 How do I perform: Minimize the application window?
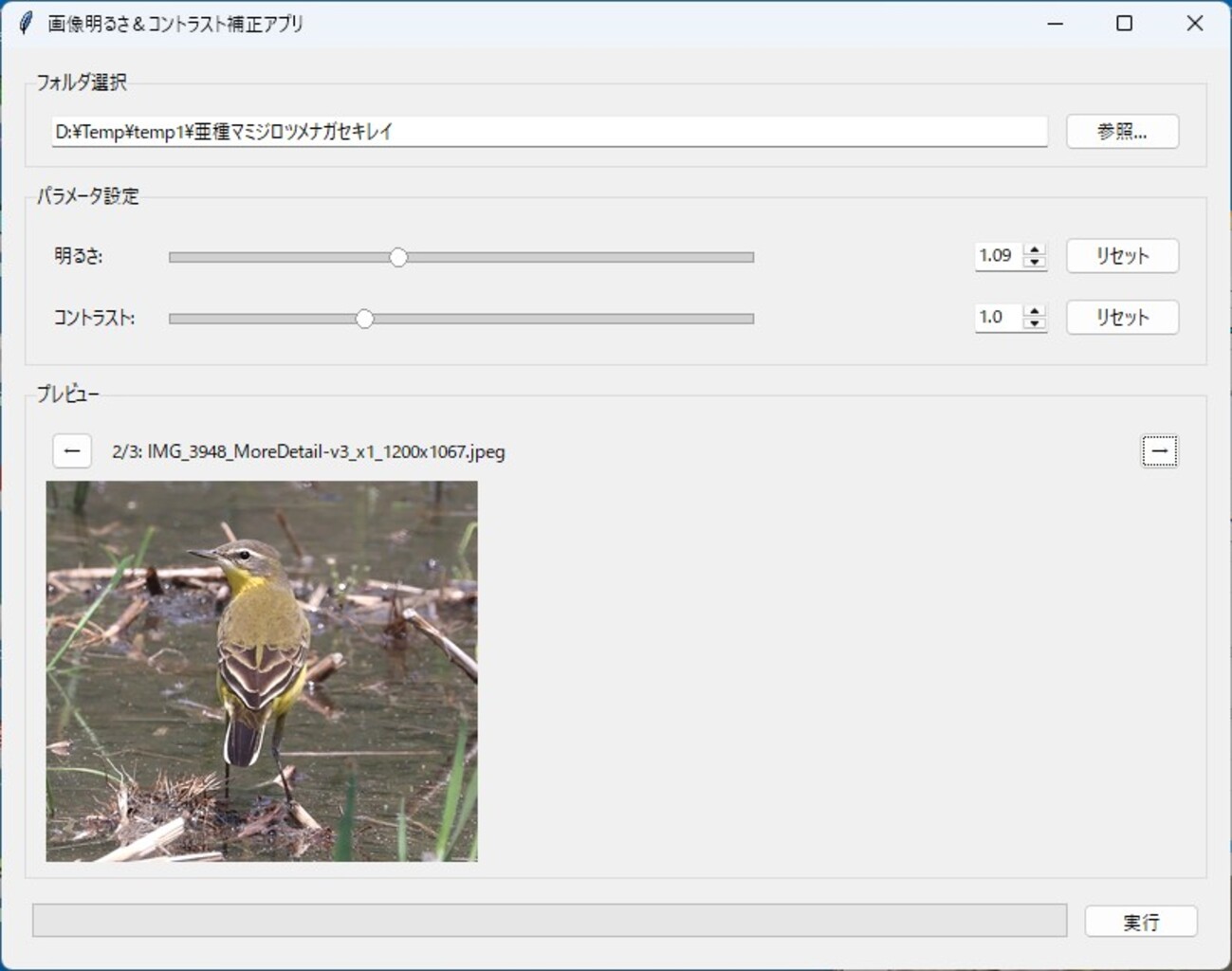(x=1055, y=23)
